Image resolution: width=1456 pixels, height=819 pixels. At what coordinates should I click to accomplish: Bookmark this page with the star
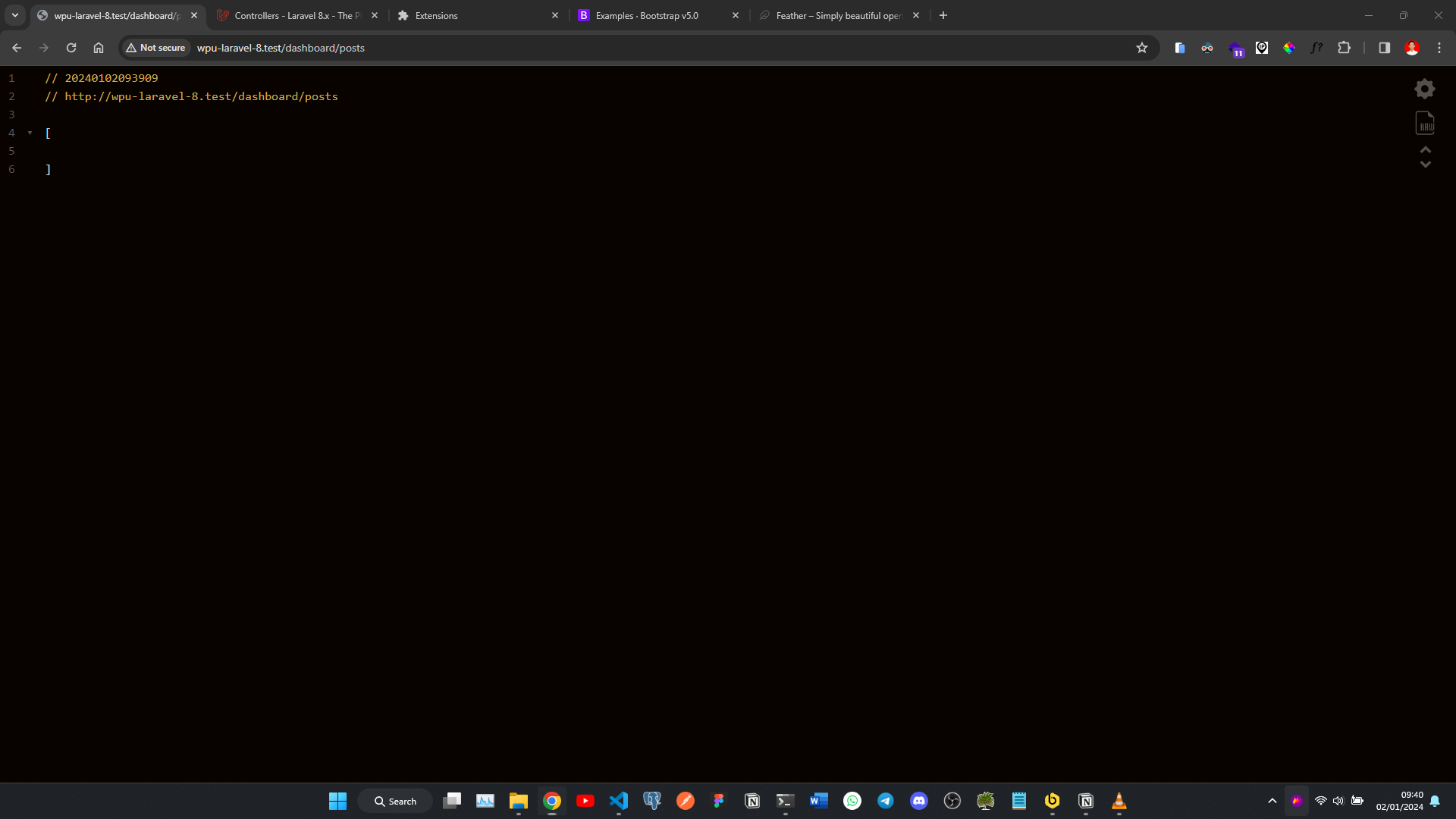pyautogui.click(x=1142, y=48)
